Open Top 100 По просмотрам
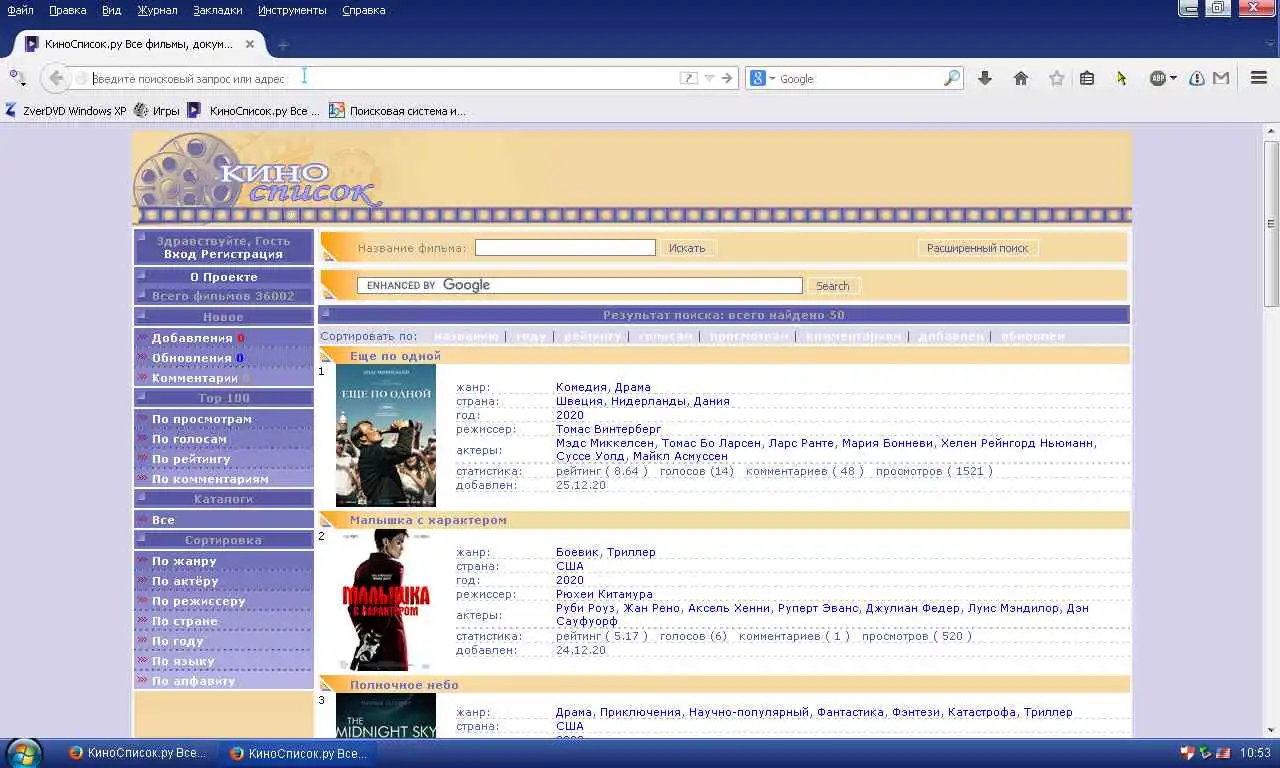Screen dimensions: 1280x768 (x=202, y=419)
